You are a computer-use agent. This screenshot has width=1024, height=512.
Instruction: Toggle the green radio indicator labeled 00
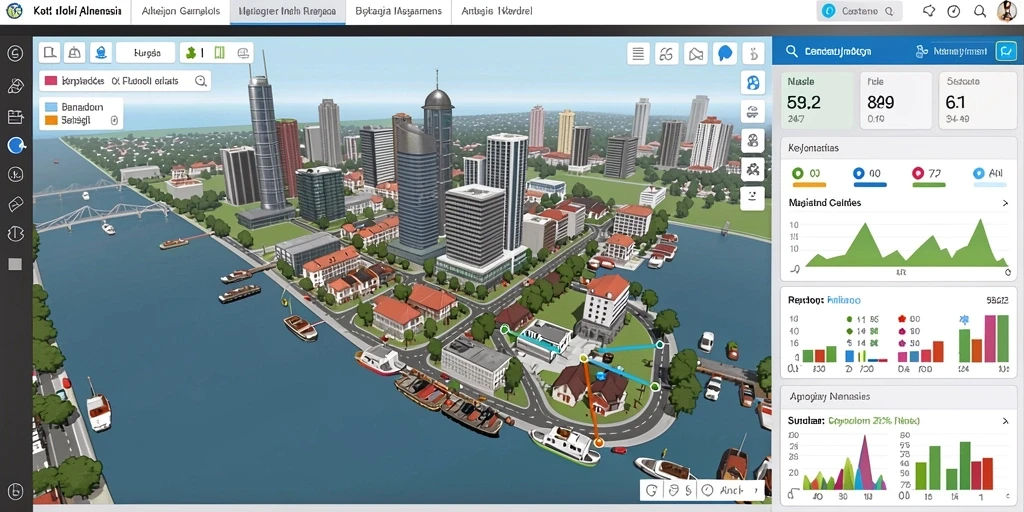coord(797,173)
